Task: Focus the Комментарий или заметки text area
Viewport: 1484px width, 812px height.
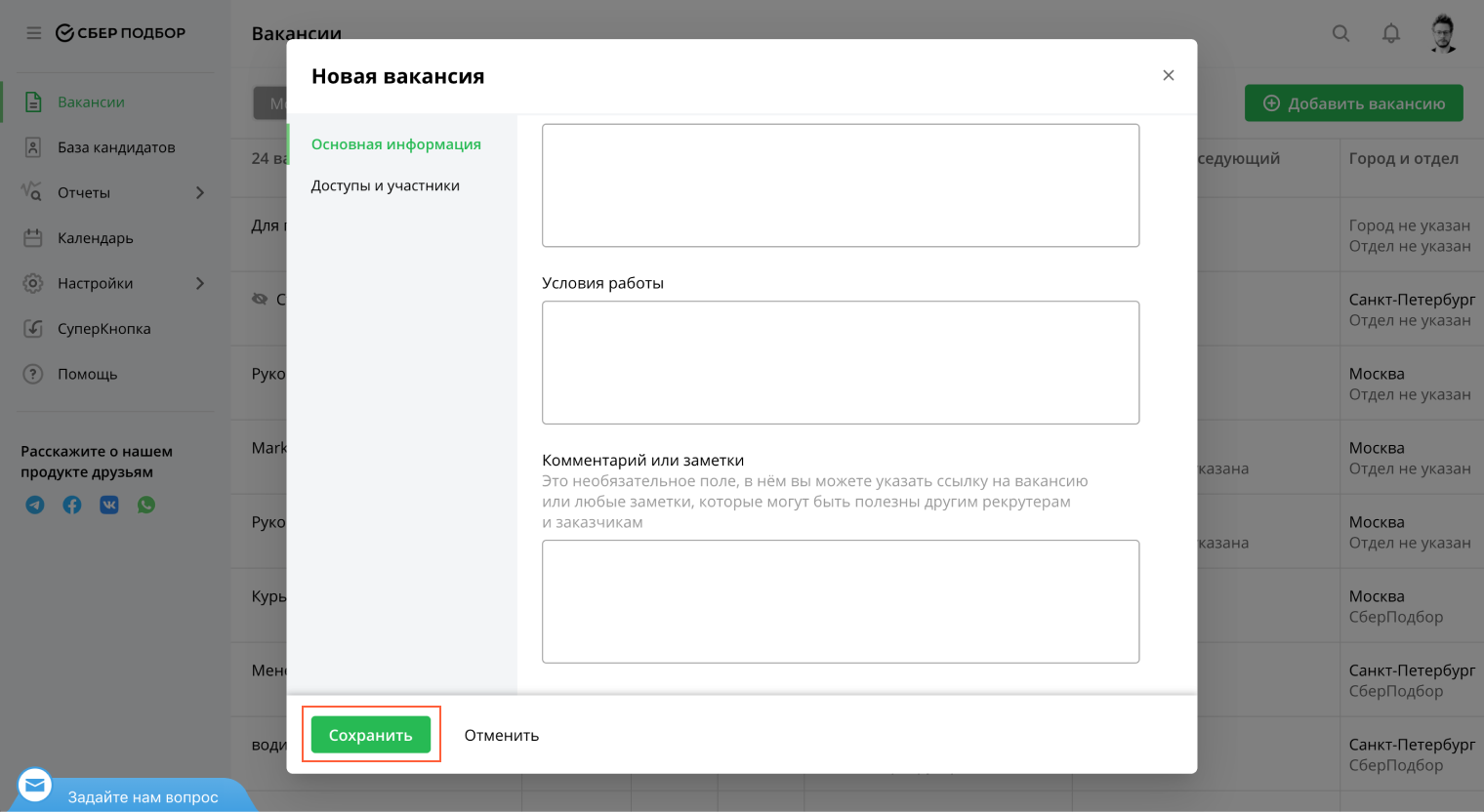Action: 841,601
